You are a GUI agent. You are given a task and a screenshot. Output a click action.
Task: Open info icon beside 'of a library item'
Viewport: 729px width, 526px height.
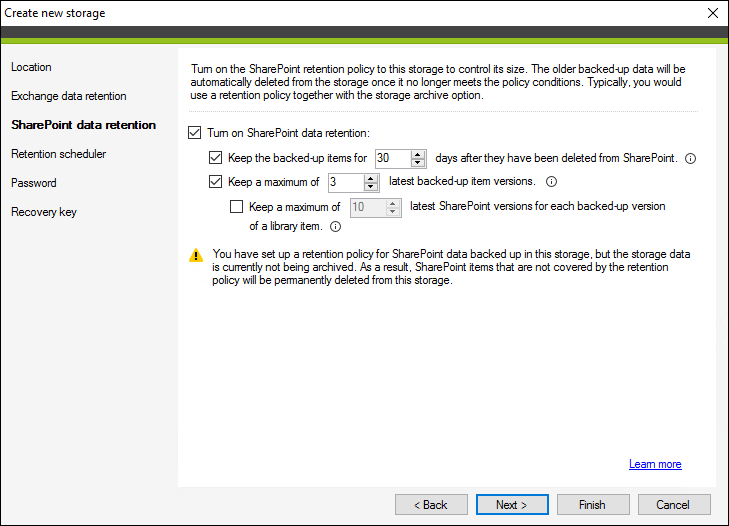pos(335,226)
